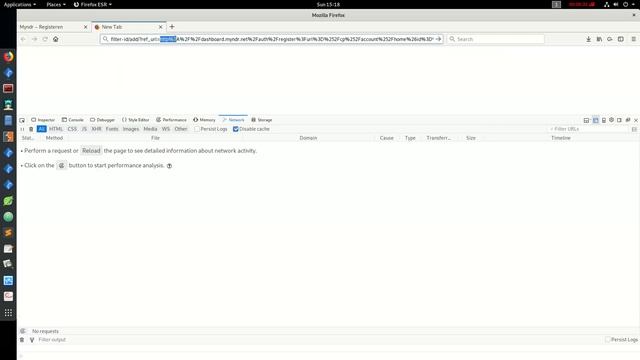The height and width of the screenshot is (360, 640).
Task: Sort by the Domain column header
Action: 308,138
